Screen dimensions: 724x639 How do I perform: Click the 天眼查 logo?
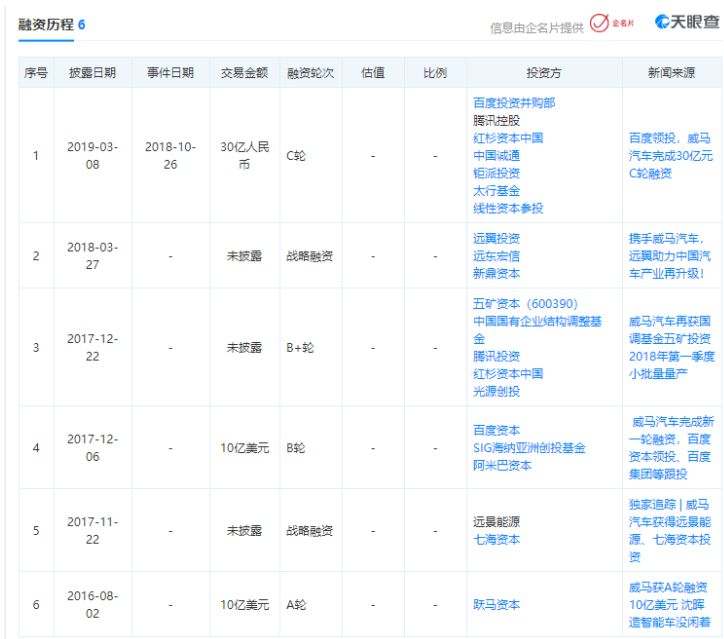687,21
